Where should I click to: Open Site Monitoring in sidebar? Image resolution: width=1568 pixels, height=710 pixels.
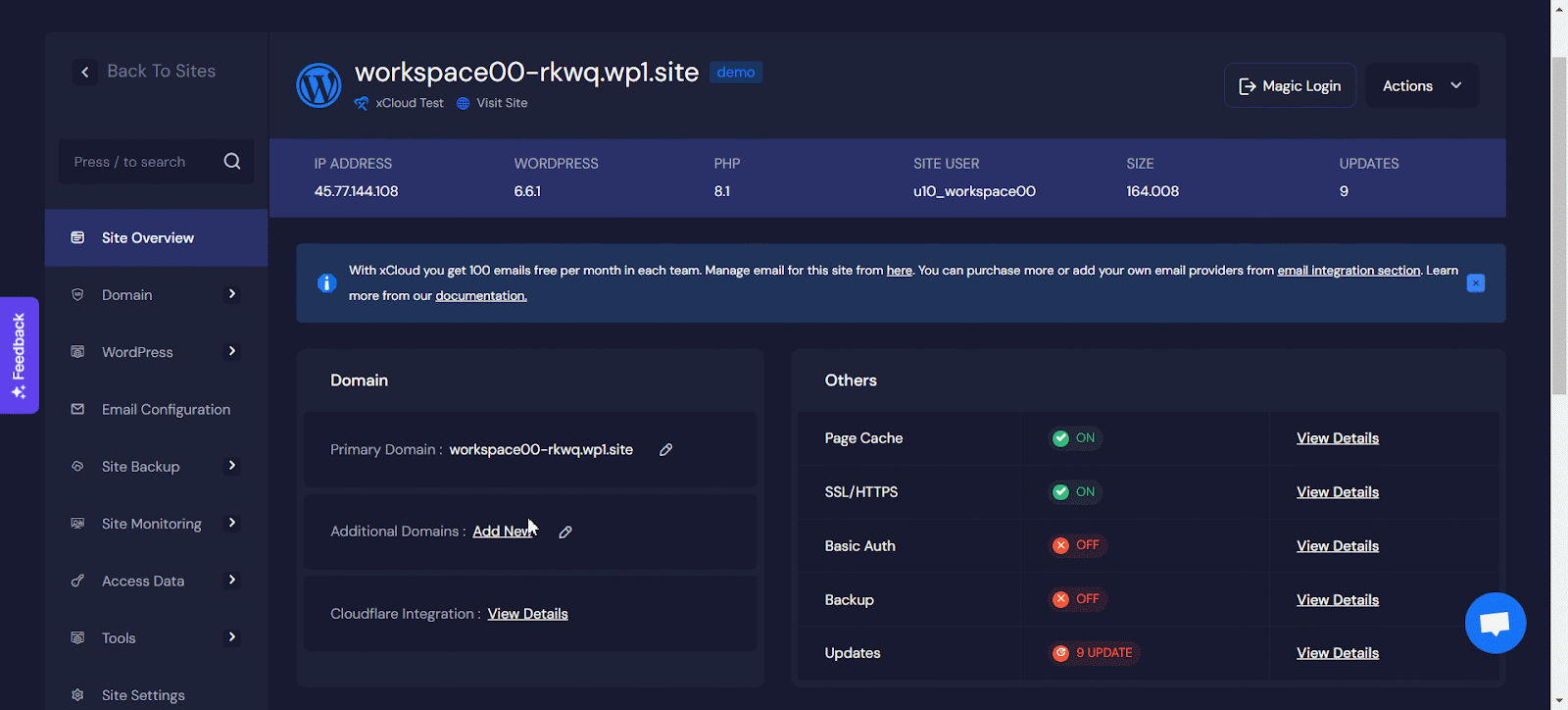(x=157, y=524)
